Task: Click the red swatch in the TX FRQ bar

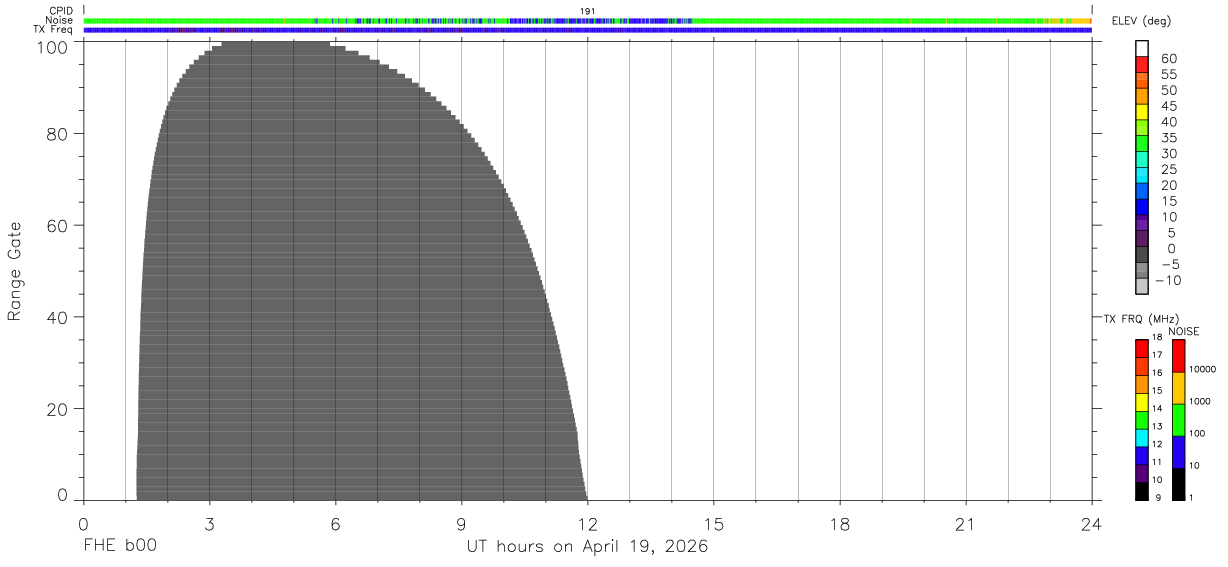Action: coord(1141,347)
